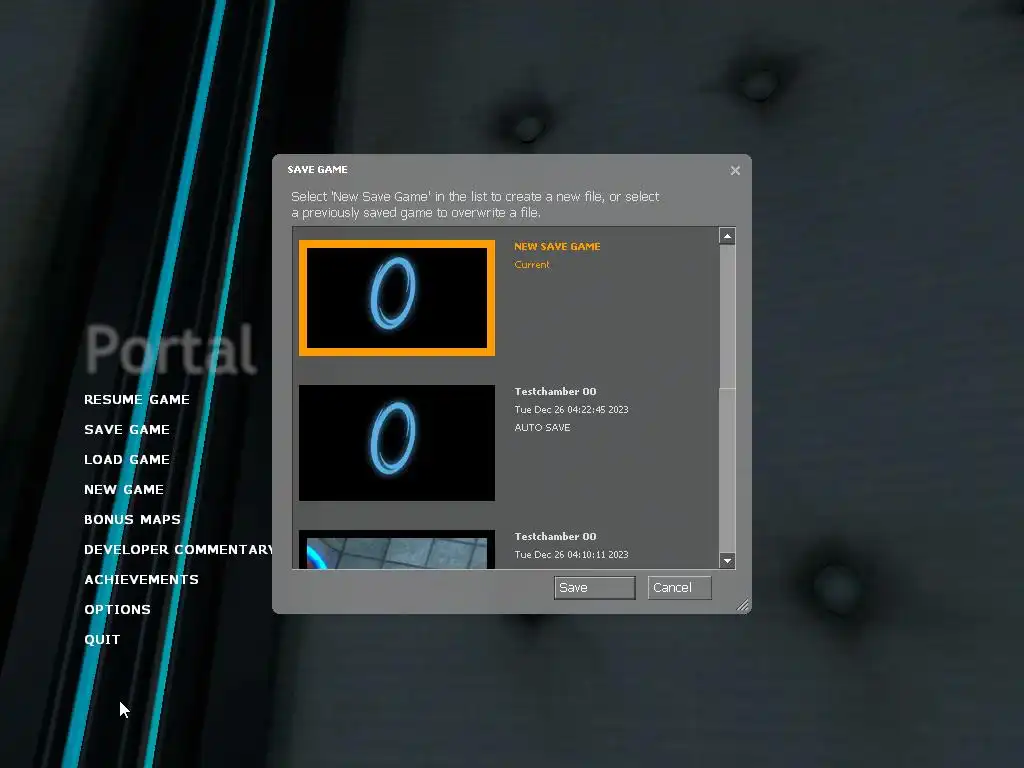Choose Save Game from main menu
This screenshot has width=1024, height=768.
[127, 429]
